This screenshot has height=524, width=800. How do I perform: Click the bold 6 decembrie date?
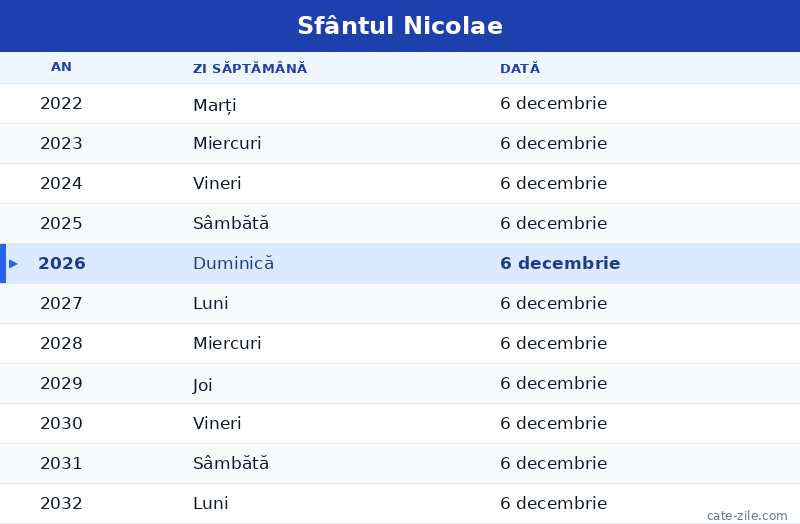(x=560, y=263)
